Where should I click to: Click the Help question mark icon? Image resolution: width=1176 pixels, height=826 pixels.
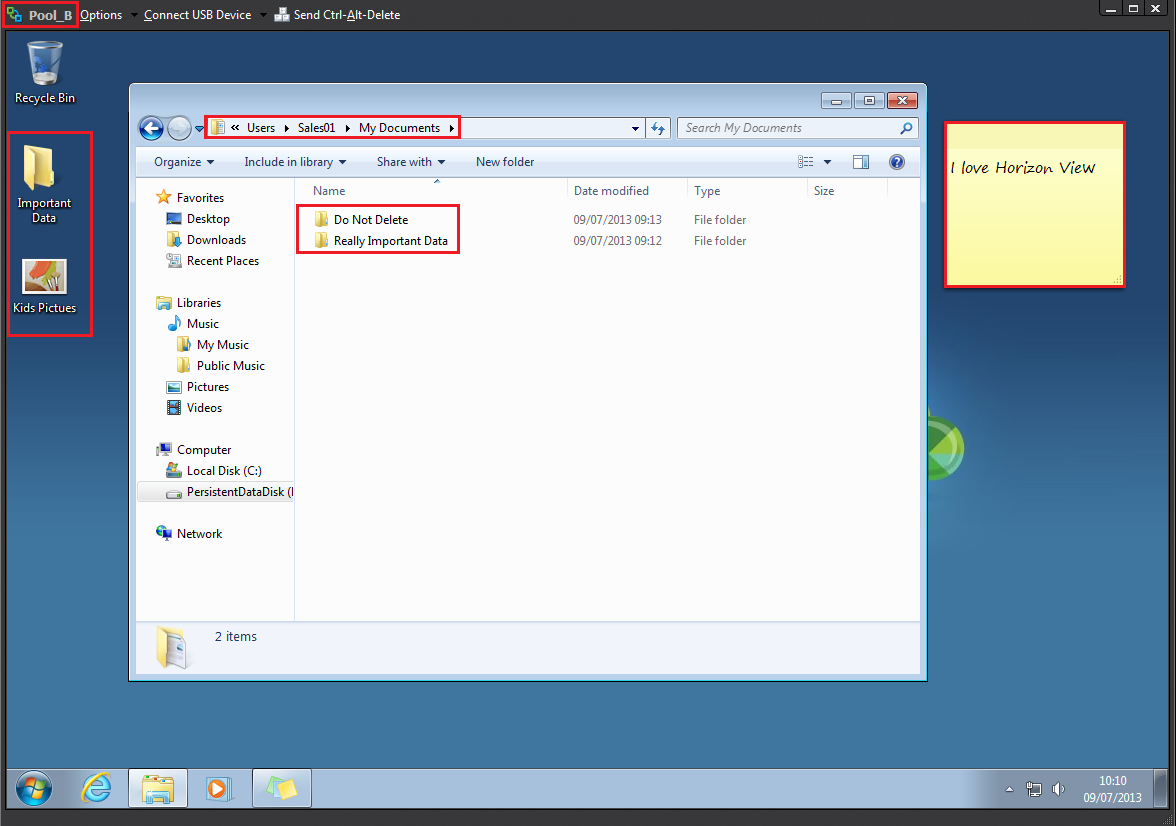896,162
